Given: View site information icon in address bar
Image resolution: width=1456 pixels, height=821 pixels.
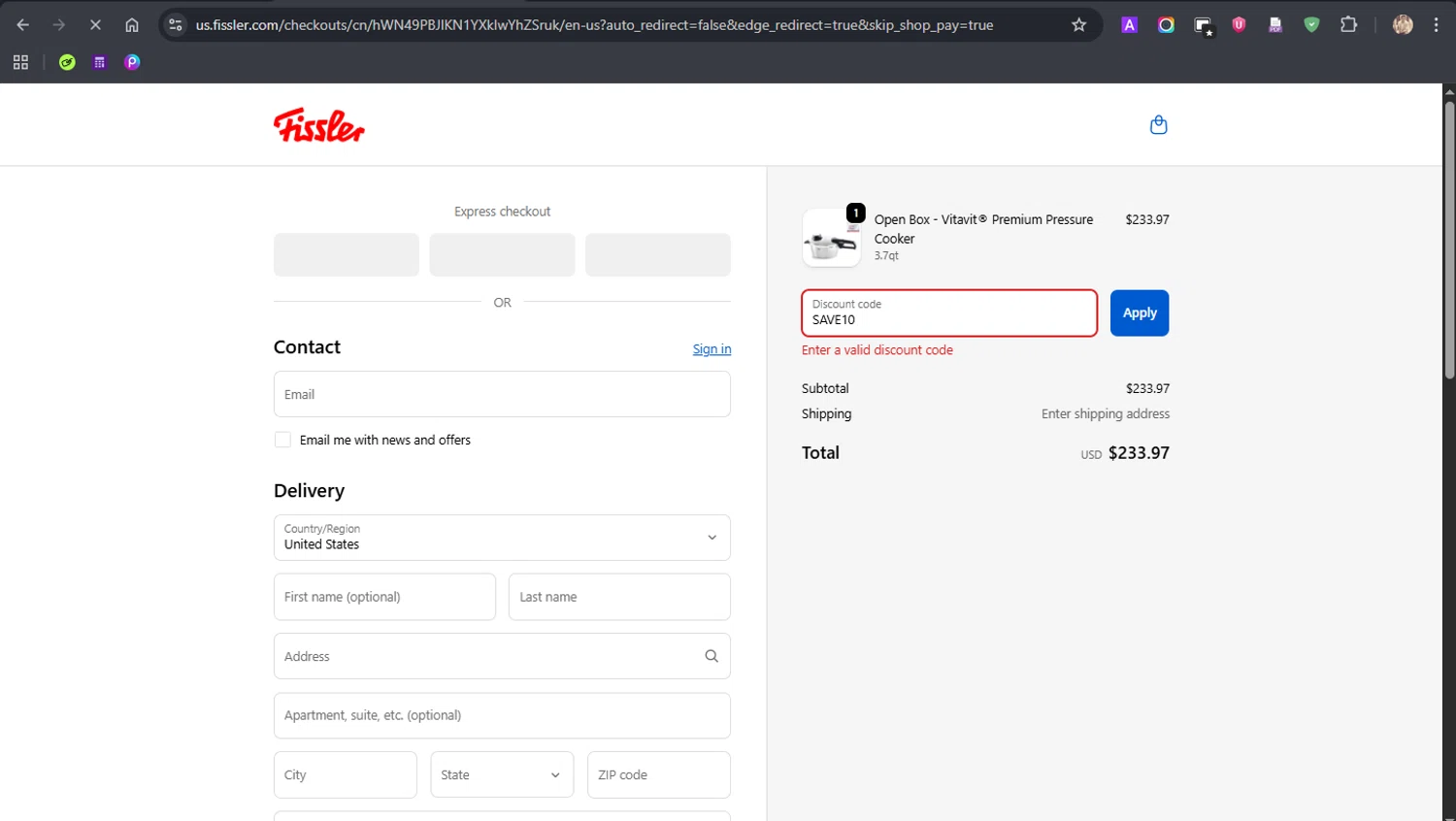Looking at the screenshot, I should [x=176, y=25].
